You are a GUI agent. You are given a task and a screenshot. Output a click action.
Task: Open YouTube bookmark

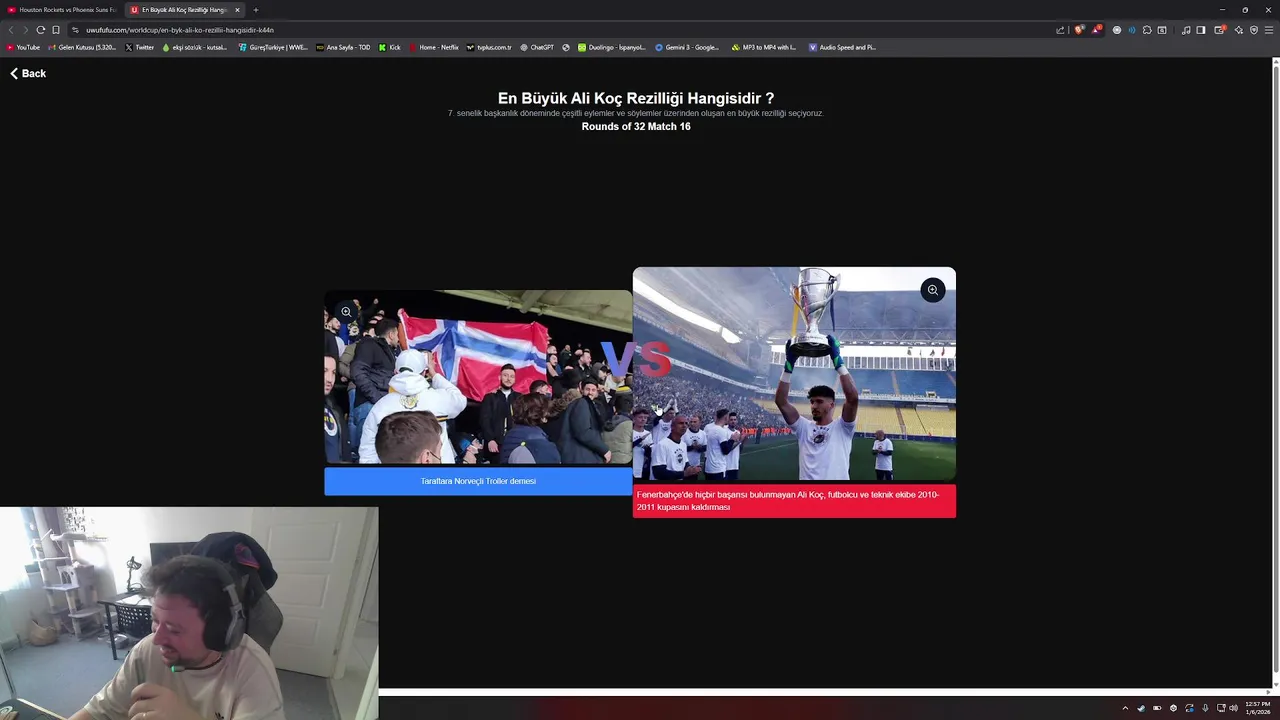(x=23, y=47)
